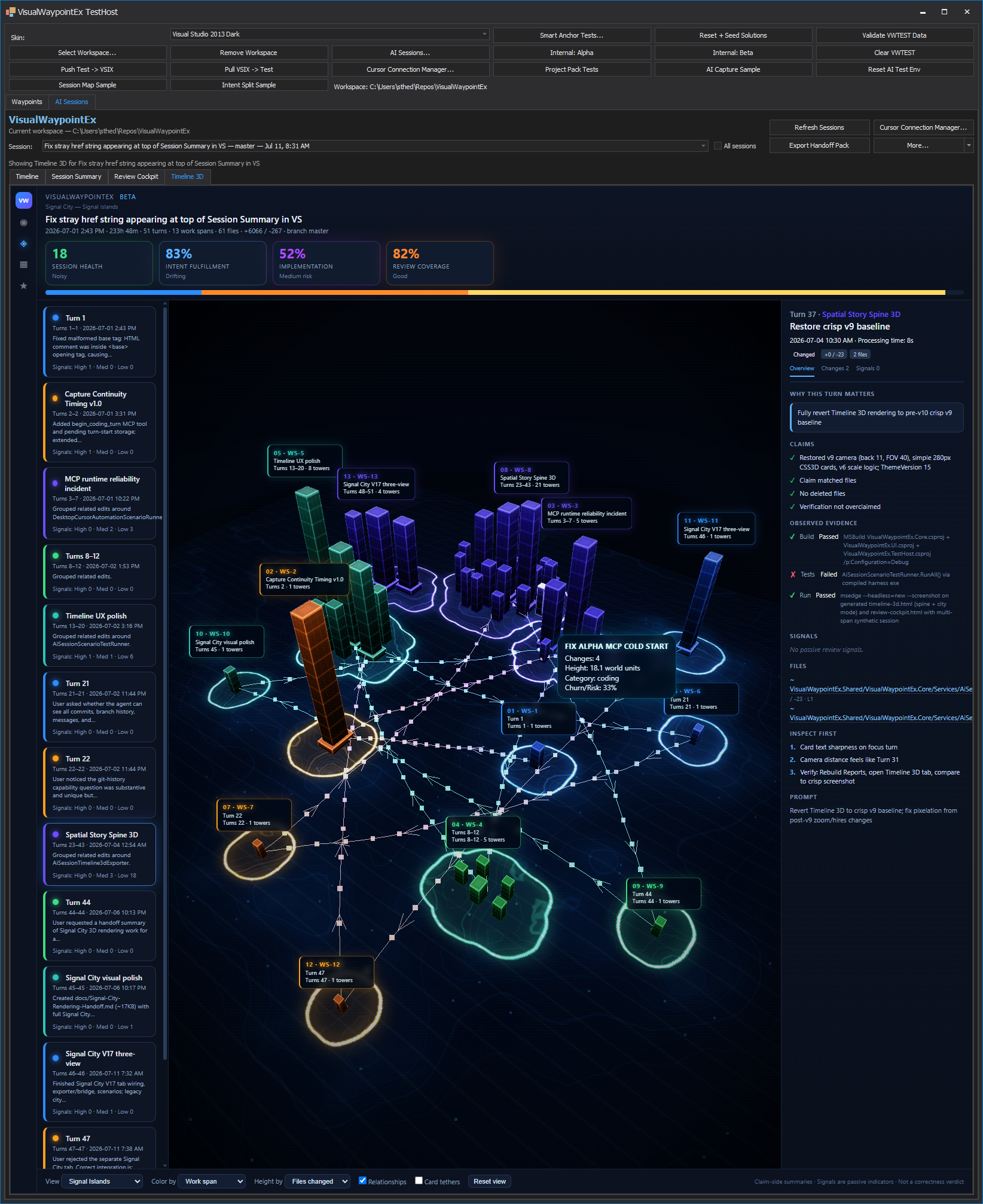The width and height of the screenshot is (983, 1204).
Task: Click the 08 · WS-8 Spatial Story Spine label
Action: tap(531, 477)
